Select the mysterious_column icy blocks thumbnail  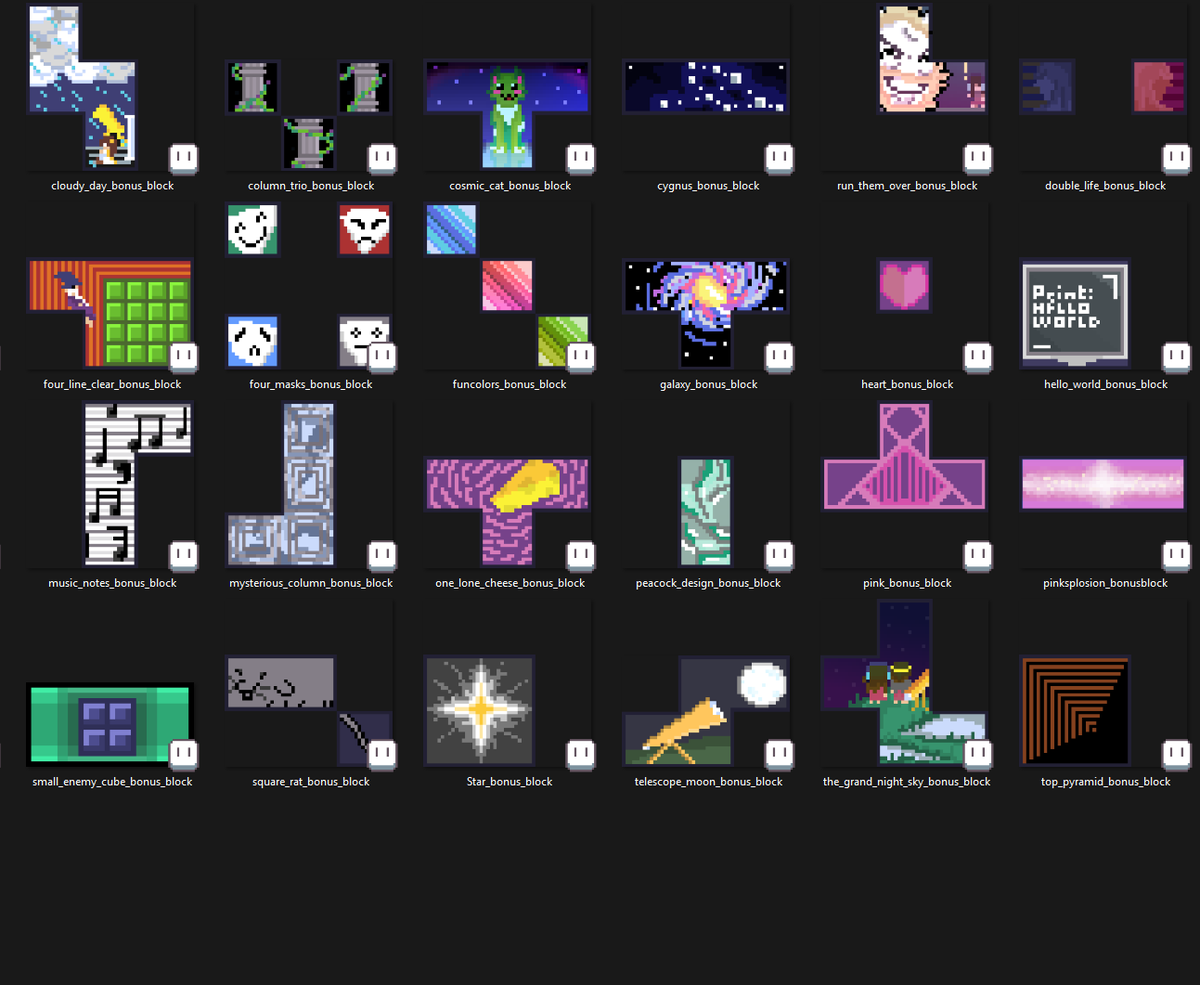(x=281, y=485)
